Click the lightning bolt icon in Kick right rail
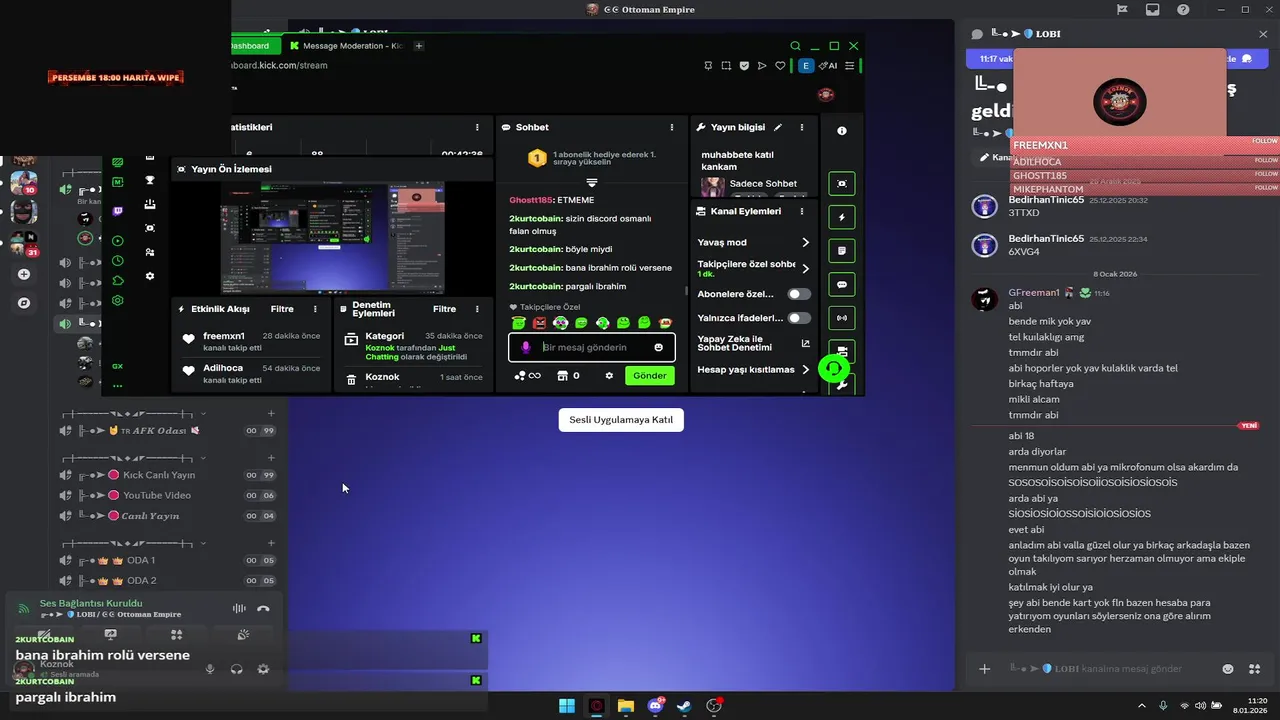The height and width of the screenshot is (720, 1280). [842, 217]
